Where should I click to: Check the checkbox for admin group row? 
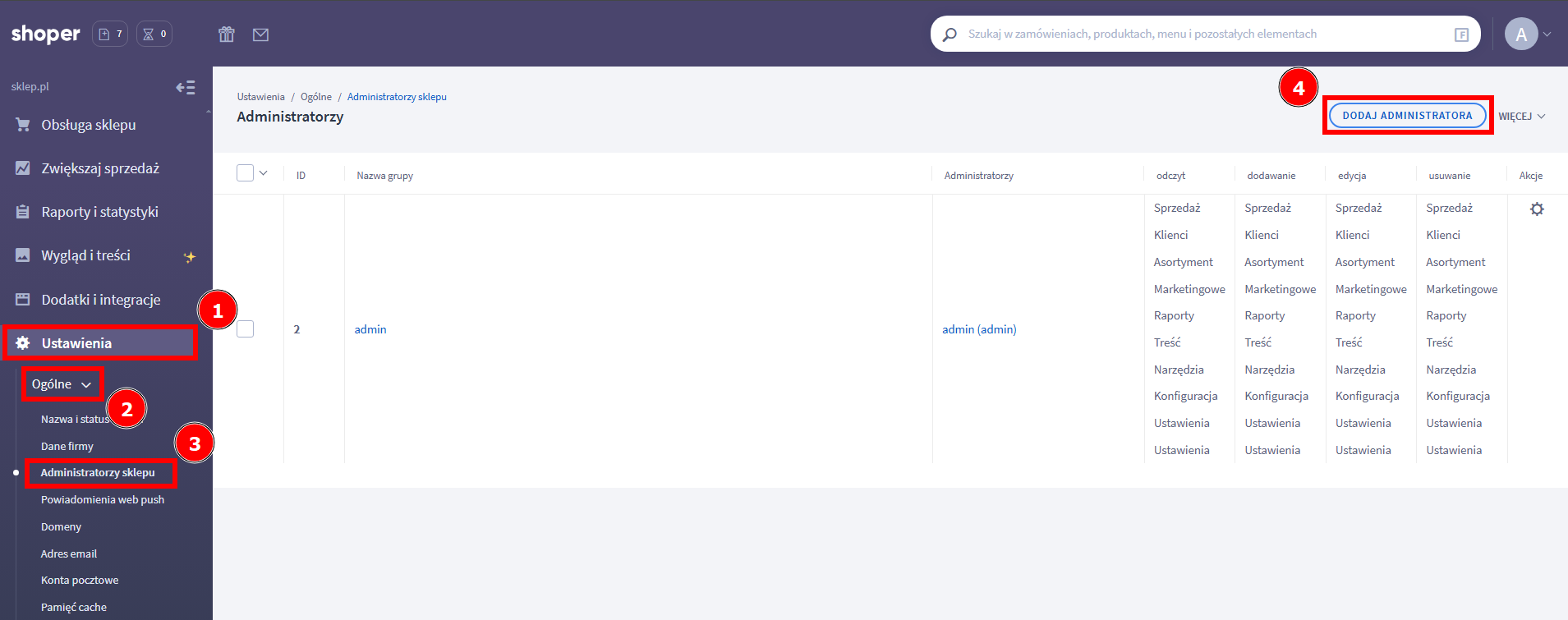pyautogui.click(x=245, y=329)
